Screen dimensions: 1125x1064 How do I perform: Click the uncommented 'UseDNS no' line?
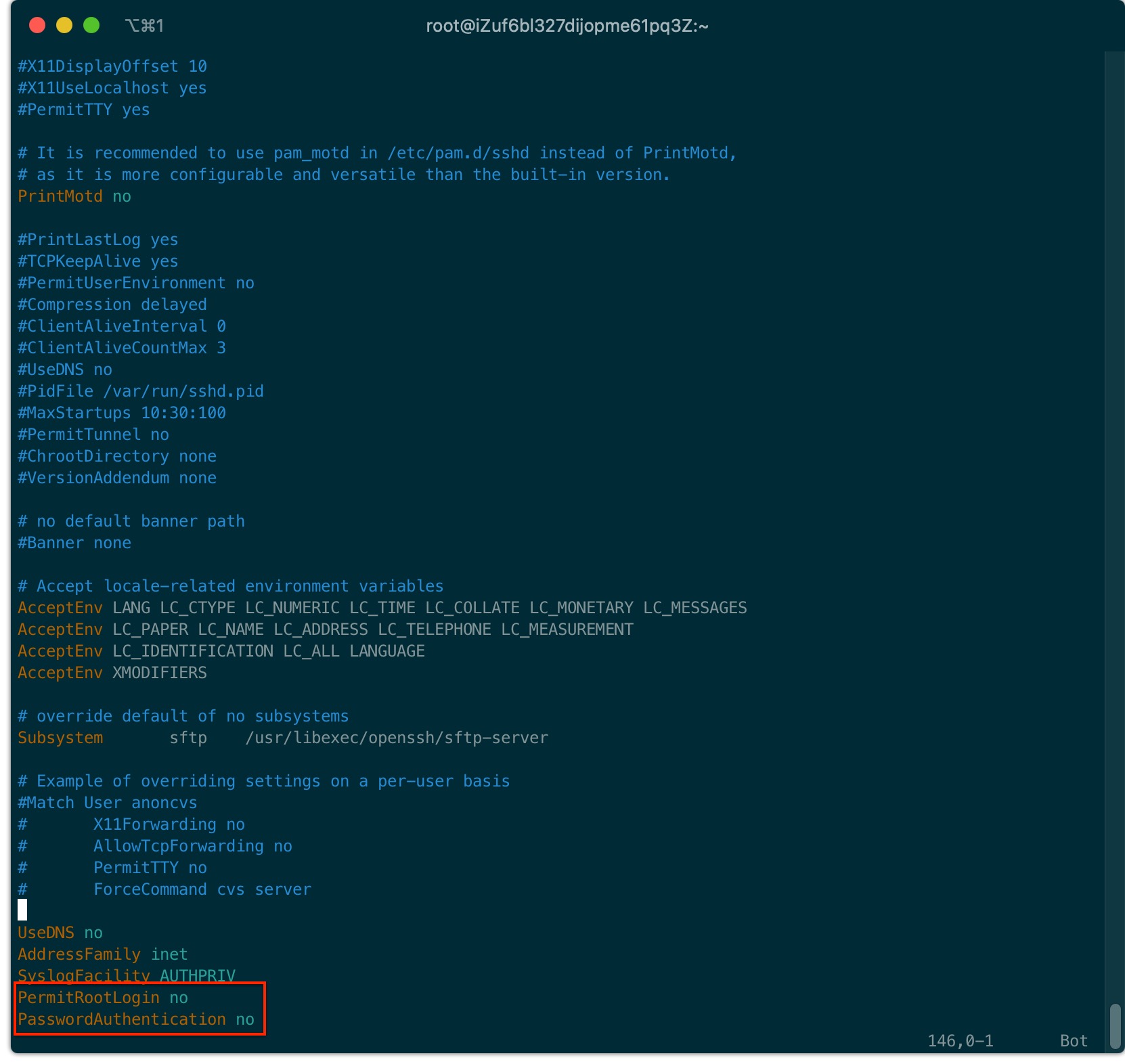(x=60, y=933)
